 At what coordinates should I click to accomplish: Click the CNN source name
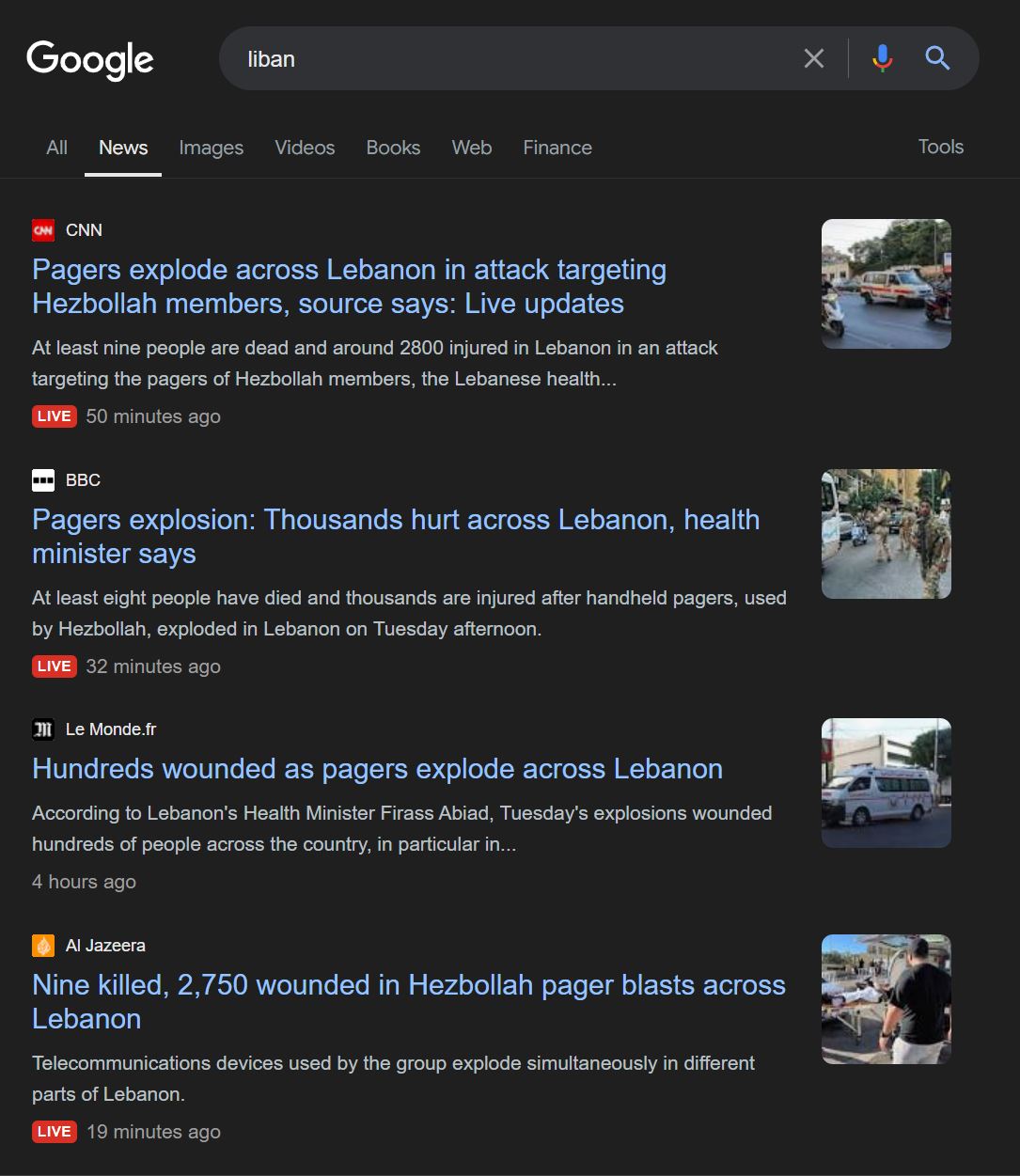pyautogui.click(x=84, y=230)
